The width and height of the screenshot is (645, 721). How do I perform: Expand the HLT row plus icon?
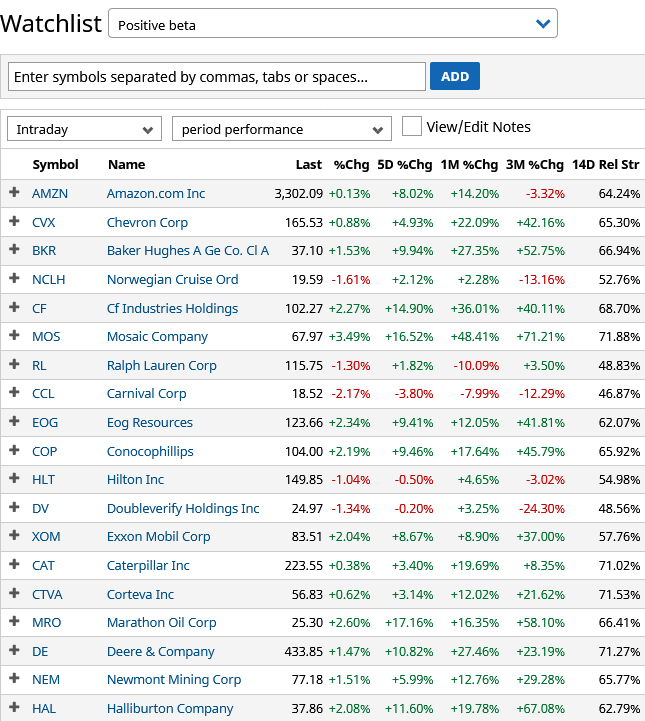[x=14, y=478]
